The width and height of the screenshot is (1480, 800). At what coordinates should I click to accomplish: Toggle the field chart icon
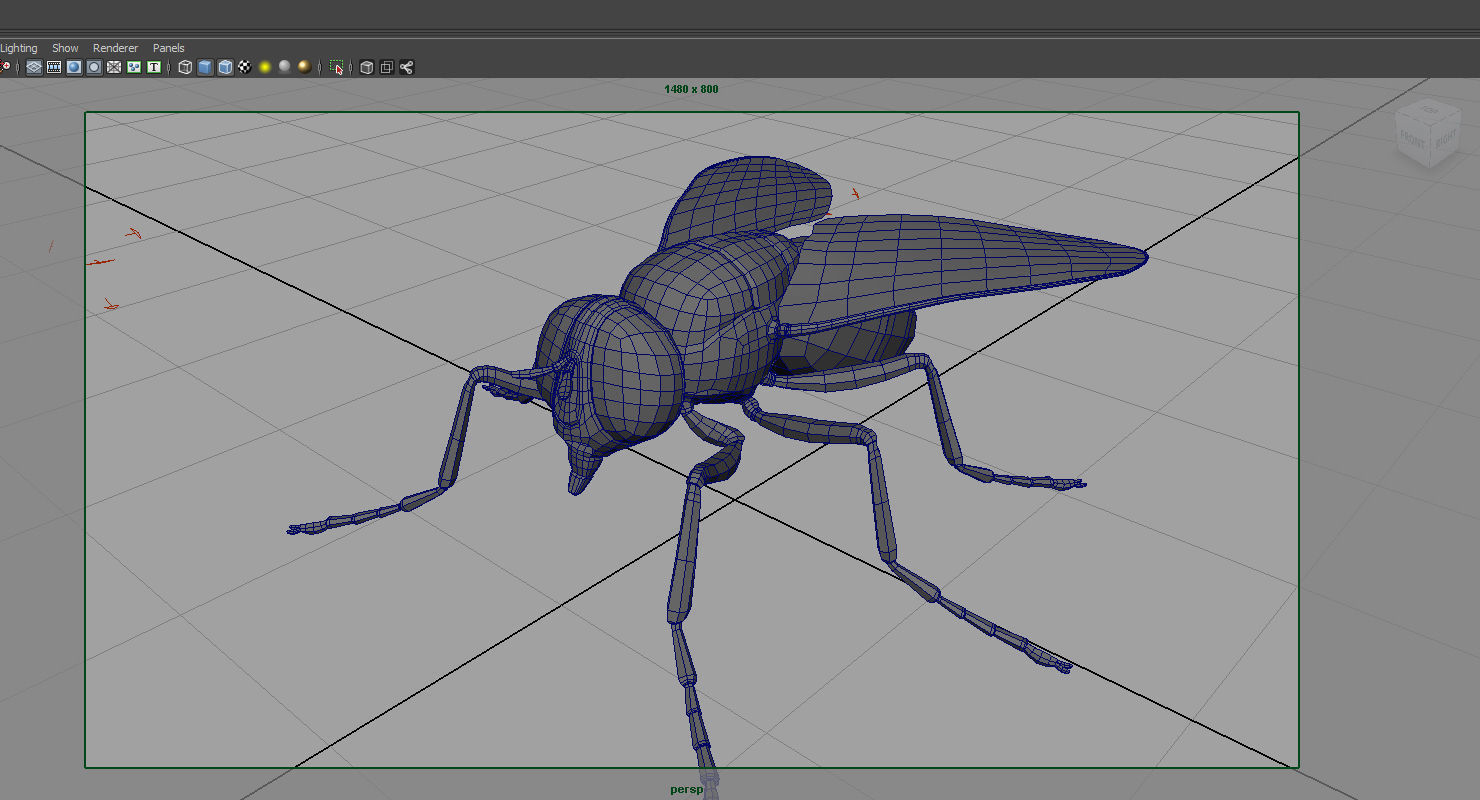click(114, 67)
